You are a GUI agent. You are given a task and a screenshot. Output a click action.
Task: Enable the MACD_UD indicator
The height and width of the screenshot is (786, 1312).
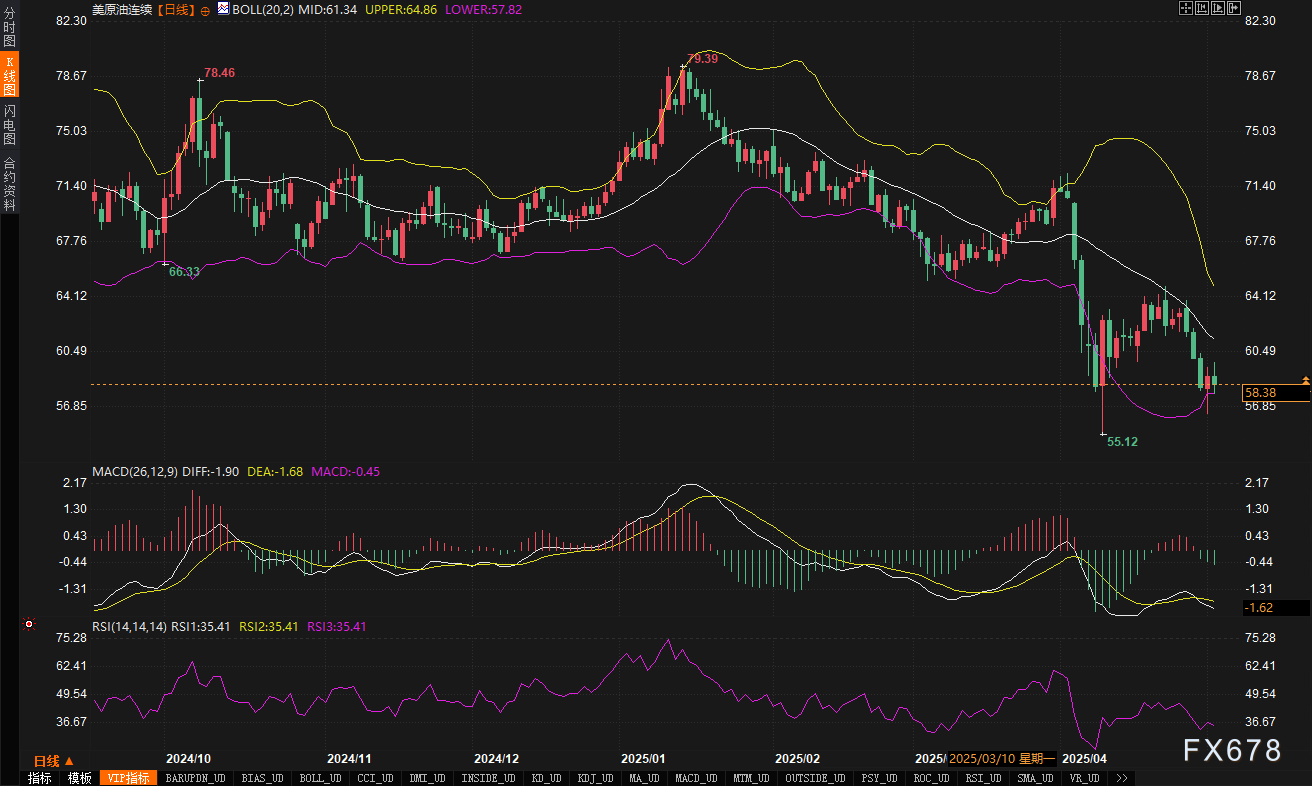tap(695, 778)
